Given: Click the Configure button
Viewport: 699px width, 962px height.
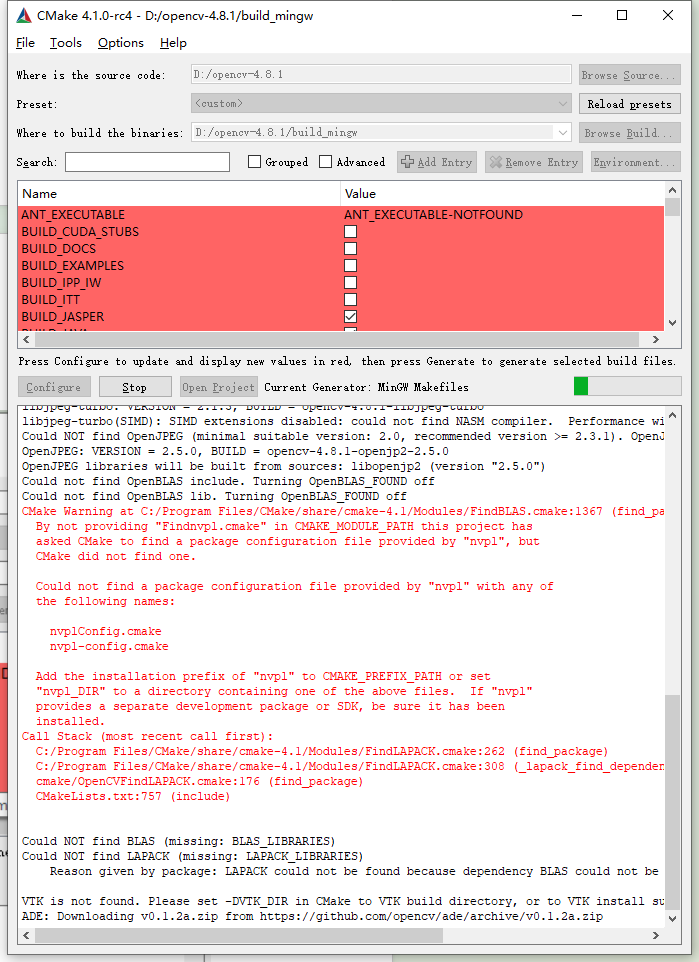Looking at the screenshot, I should (x=54, y=387).
